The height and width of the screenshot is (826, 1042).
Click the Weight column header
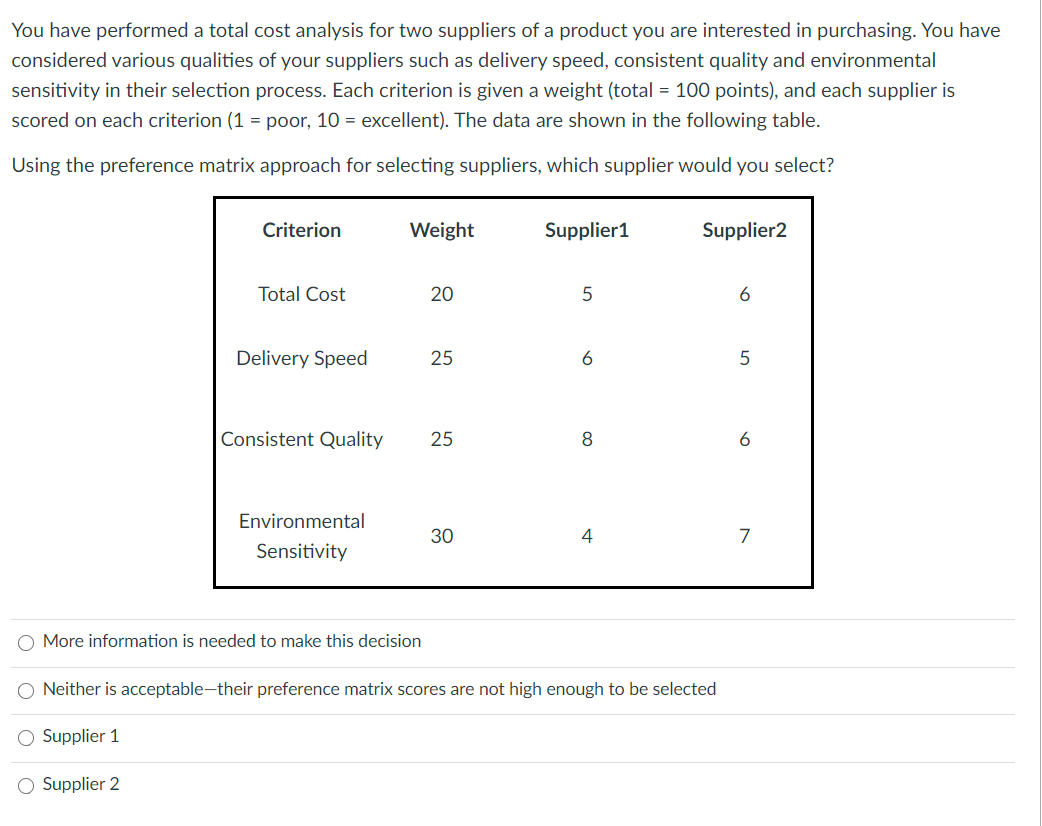tap(440, 230)
